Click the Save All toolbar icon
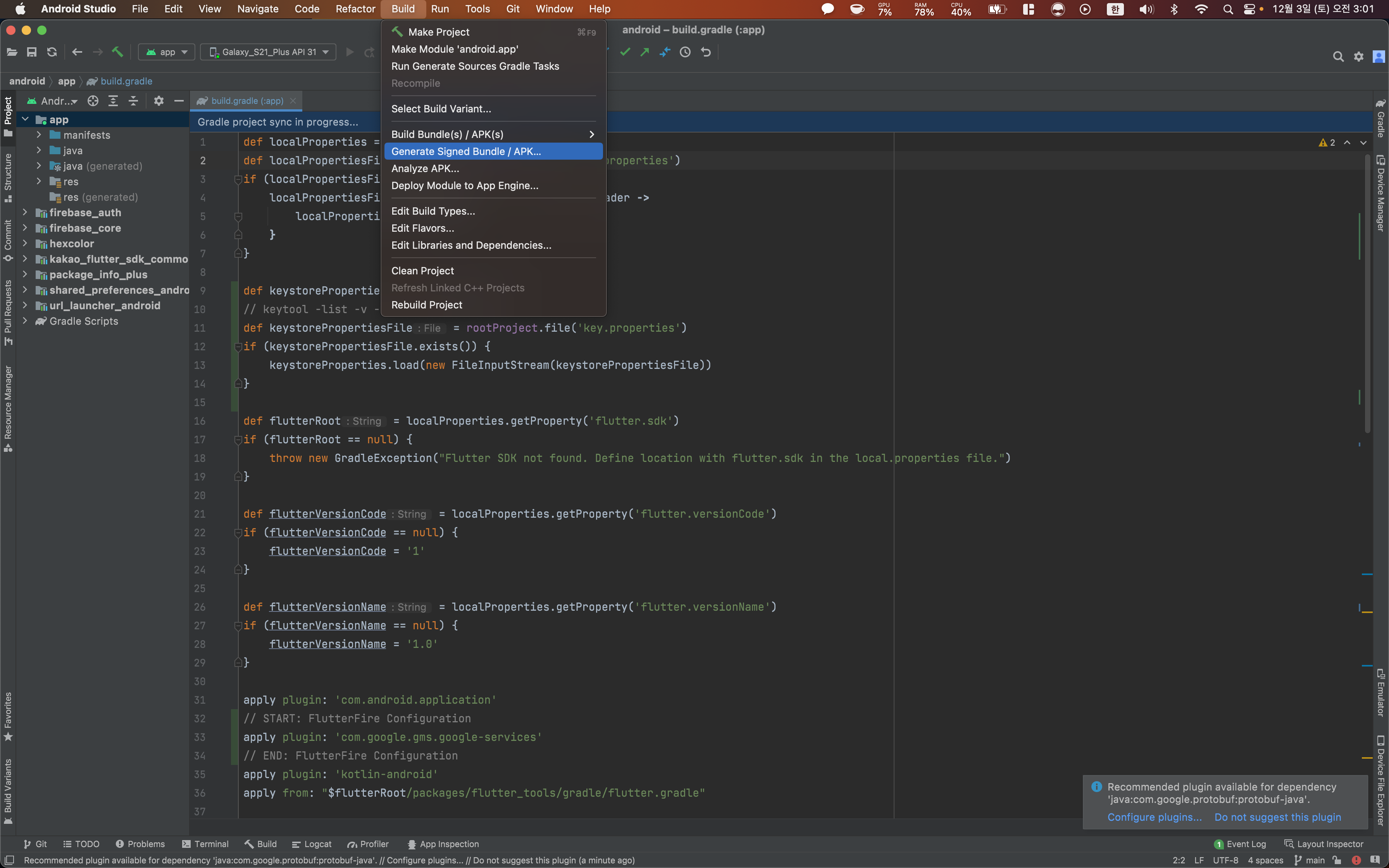Screen dimensions: 1389x868 (x=31, y=52)
